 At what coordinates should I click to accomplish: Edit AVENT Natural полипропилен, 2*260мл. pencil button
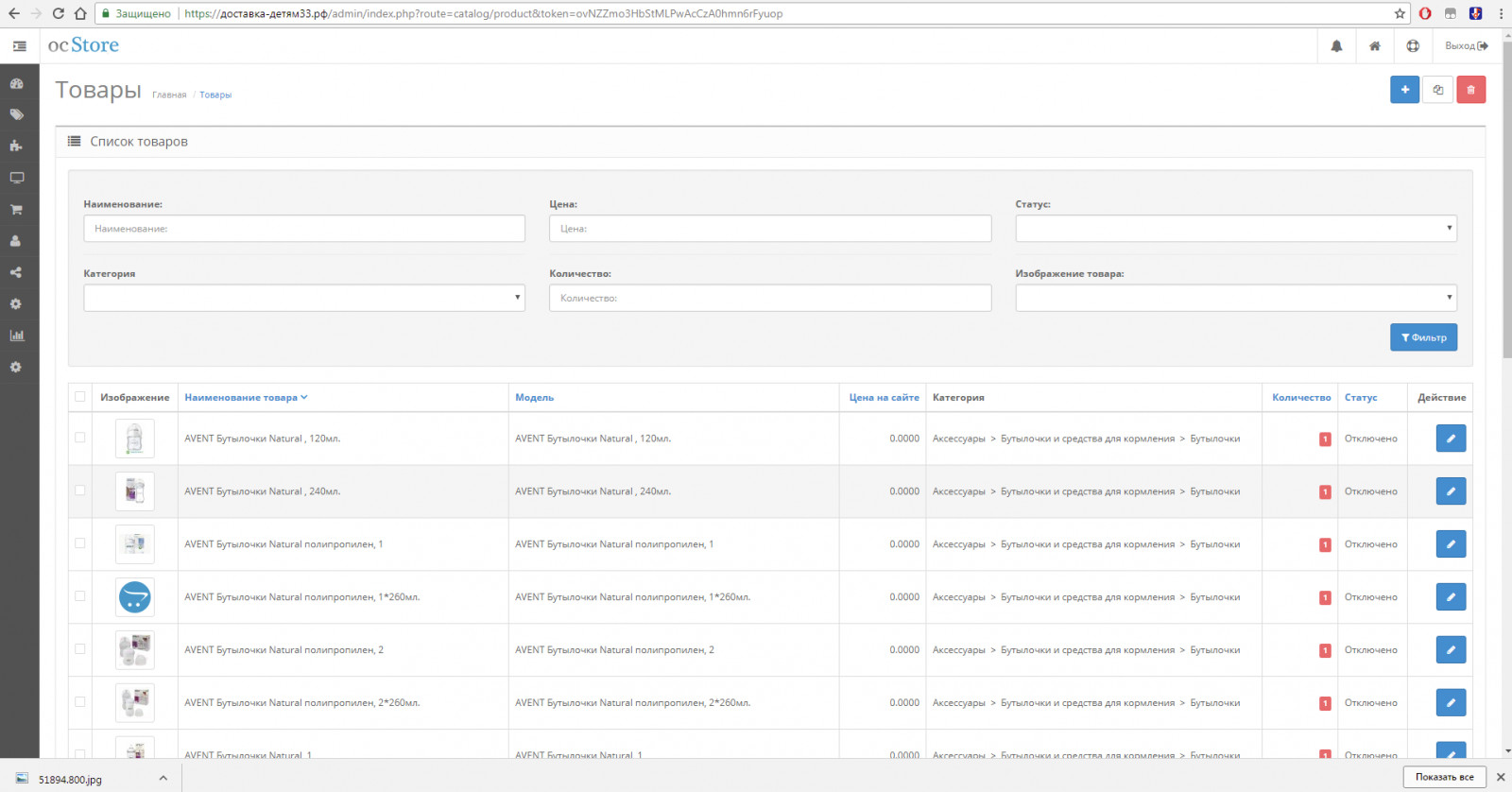pos(1452,703)
